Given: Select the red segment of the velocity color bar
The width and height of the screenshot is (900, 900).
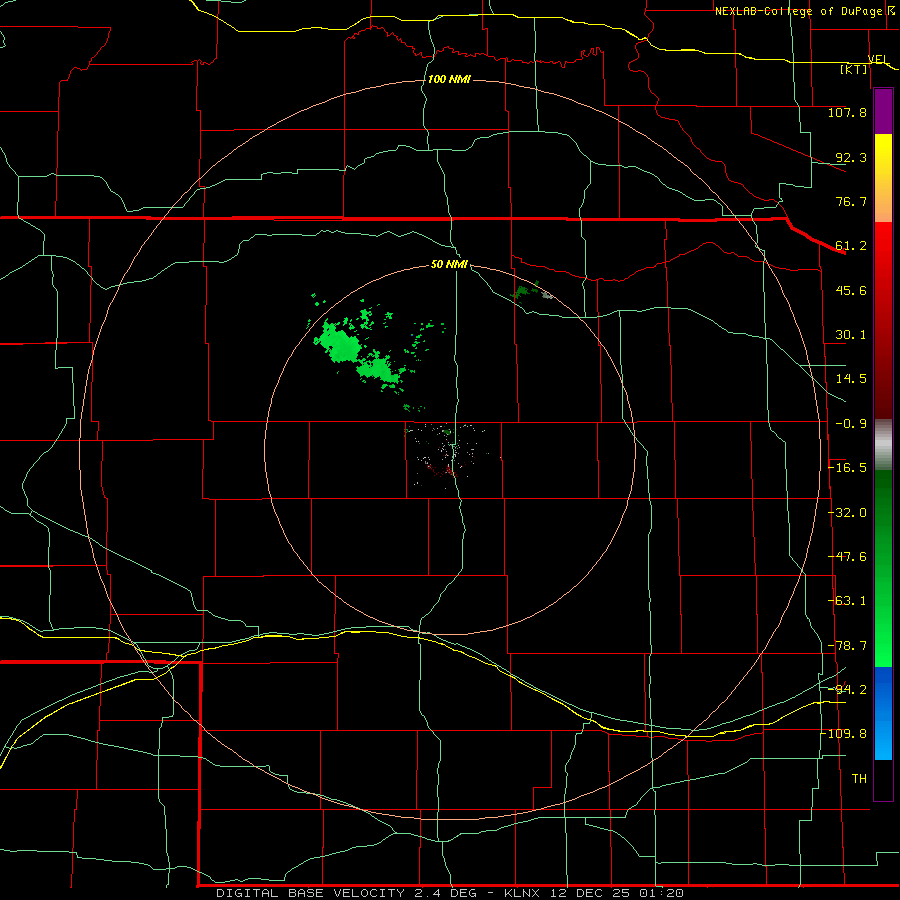Looking at the screenshot, I should pyautogui.click(x=883, y=320).
